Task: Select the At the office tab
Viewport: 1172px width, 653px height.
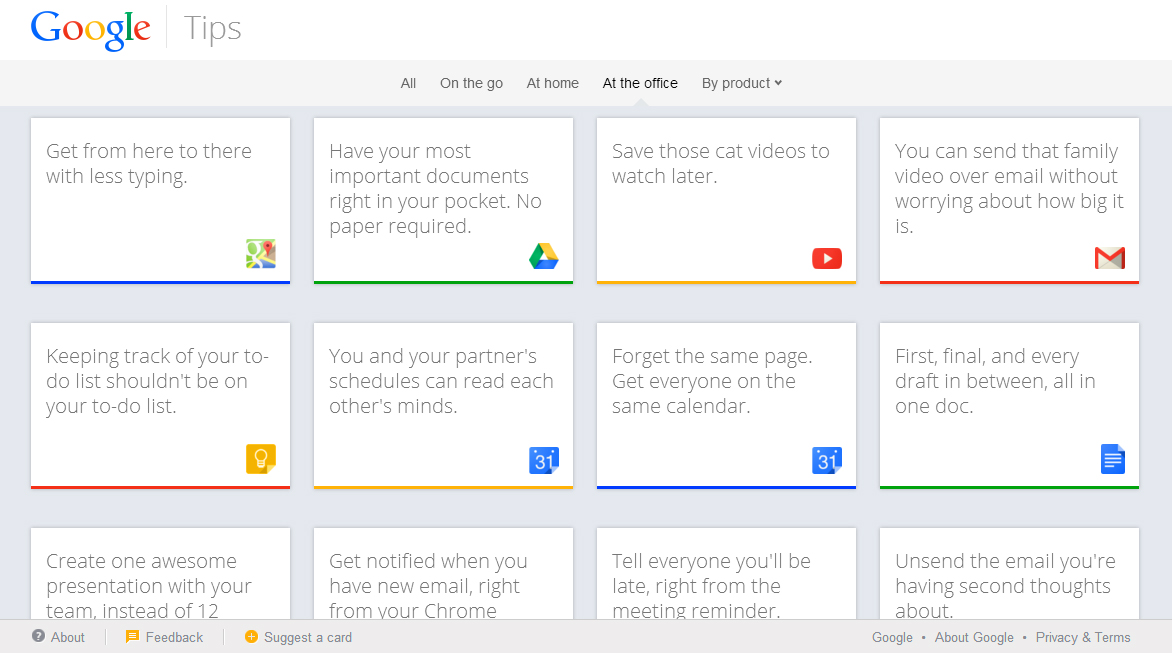Action: pyautogui.click(x=640, y=83)
